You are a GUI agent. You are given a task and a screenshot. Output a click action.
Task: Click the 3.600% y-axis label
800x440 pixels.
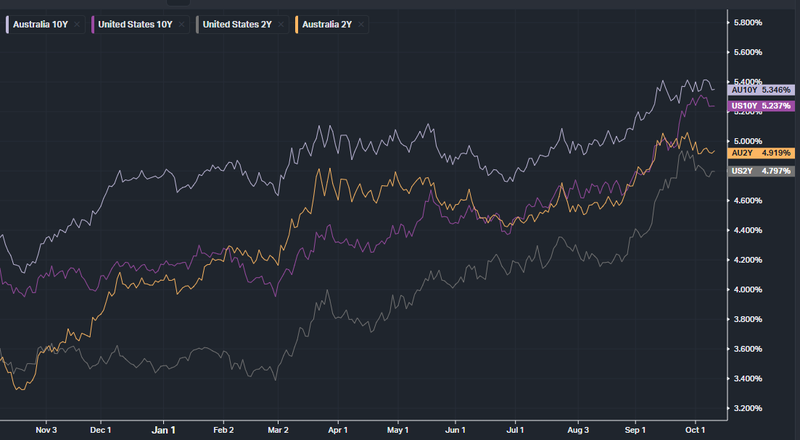point(747,349)
